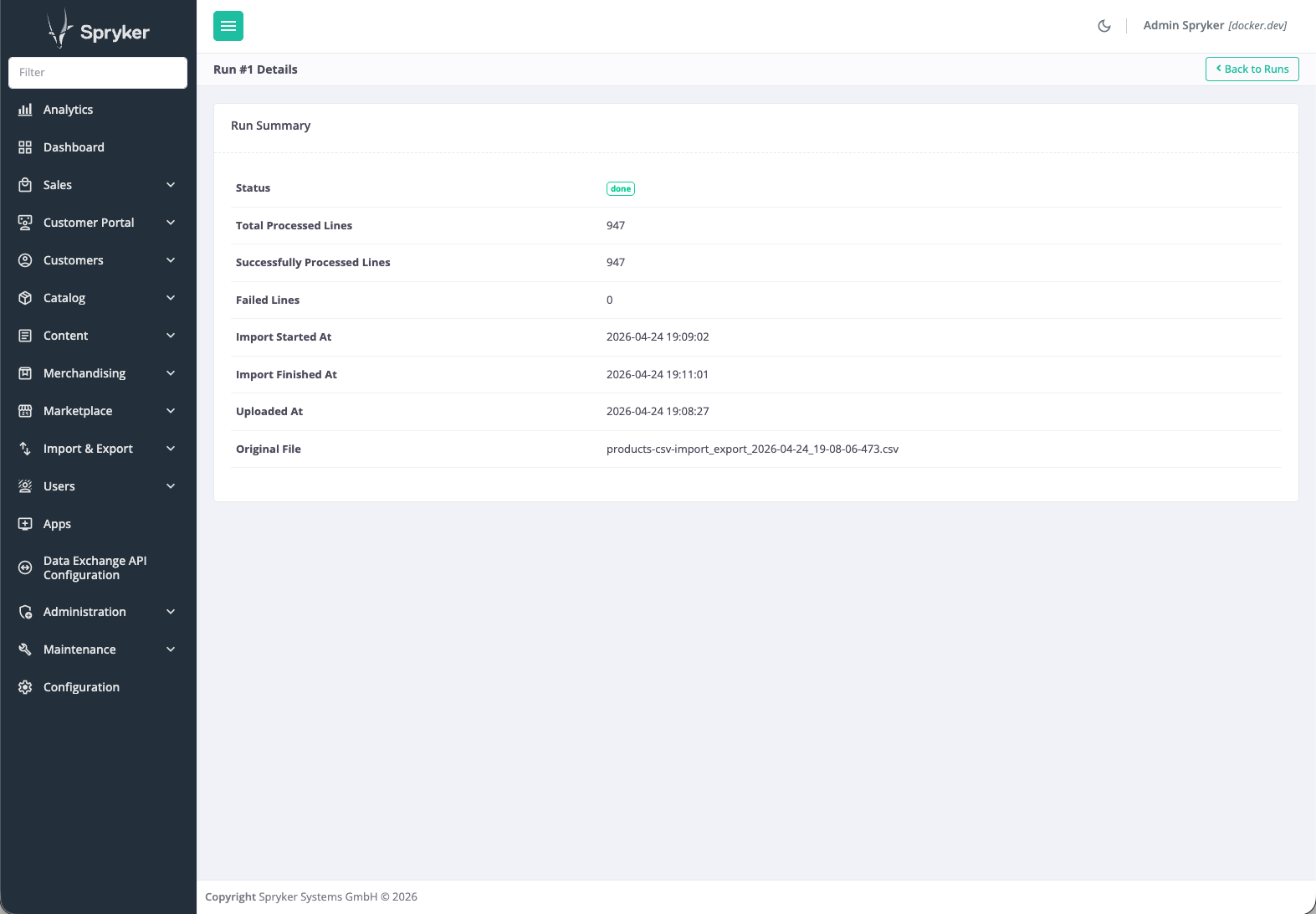Toggle dark mode with moon icon
The width and height of the screenshot is (1316, 914).
(x=1104, y=26)
